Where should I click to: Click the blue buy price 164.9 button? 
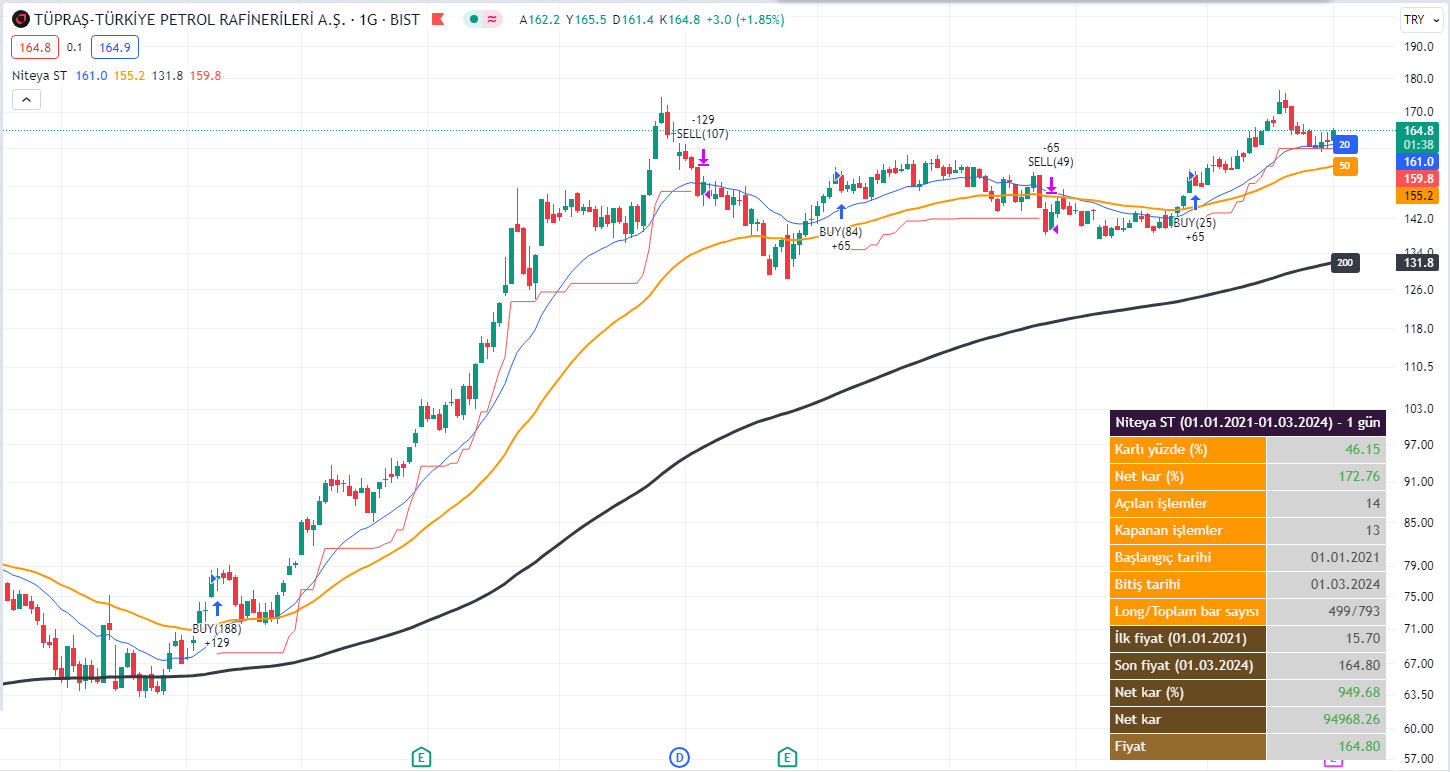pos(114,46)
